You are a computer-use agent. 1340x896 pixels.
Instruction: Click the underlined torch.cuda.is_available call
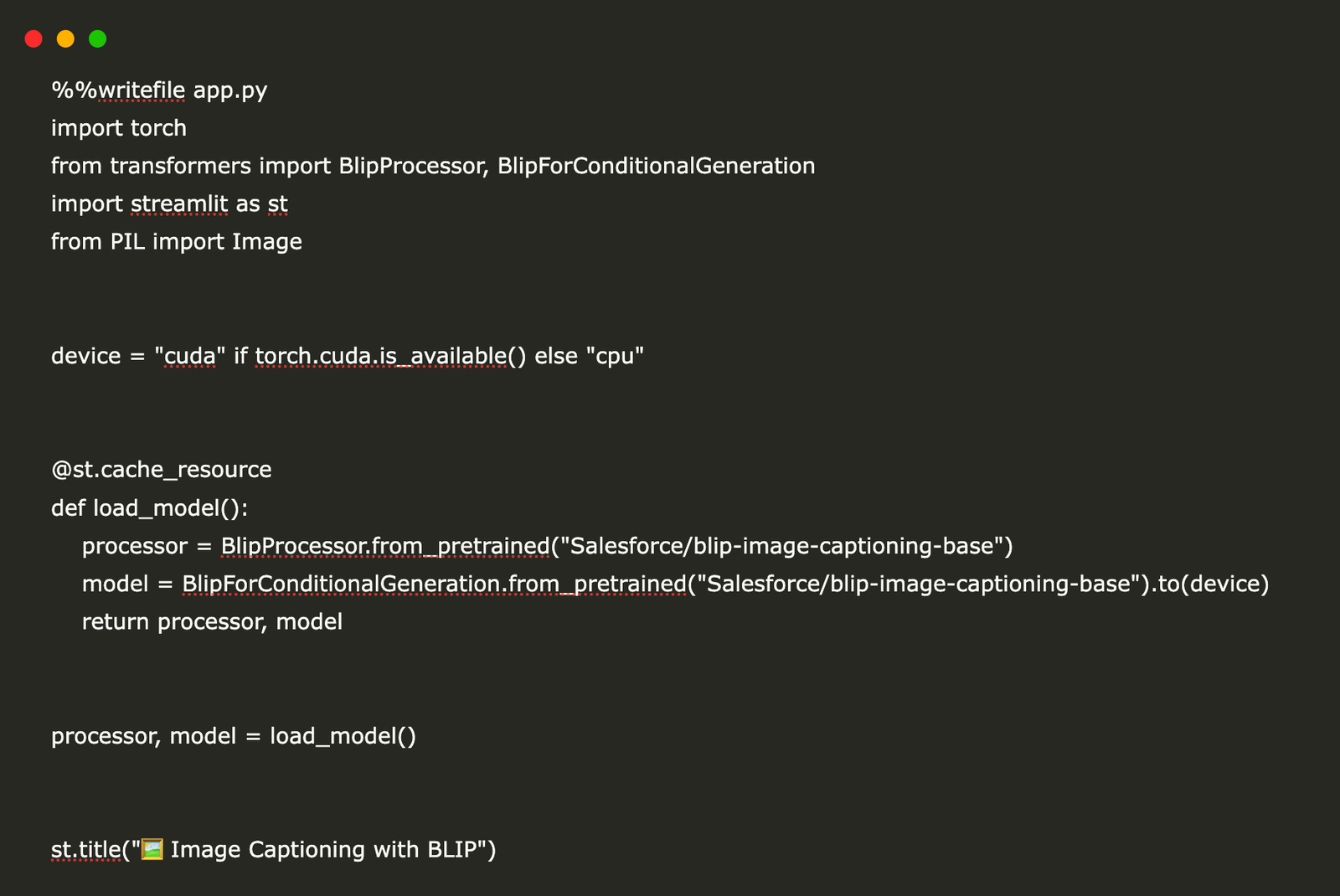[x=381, y=356]
